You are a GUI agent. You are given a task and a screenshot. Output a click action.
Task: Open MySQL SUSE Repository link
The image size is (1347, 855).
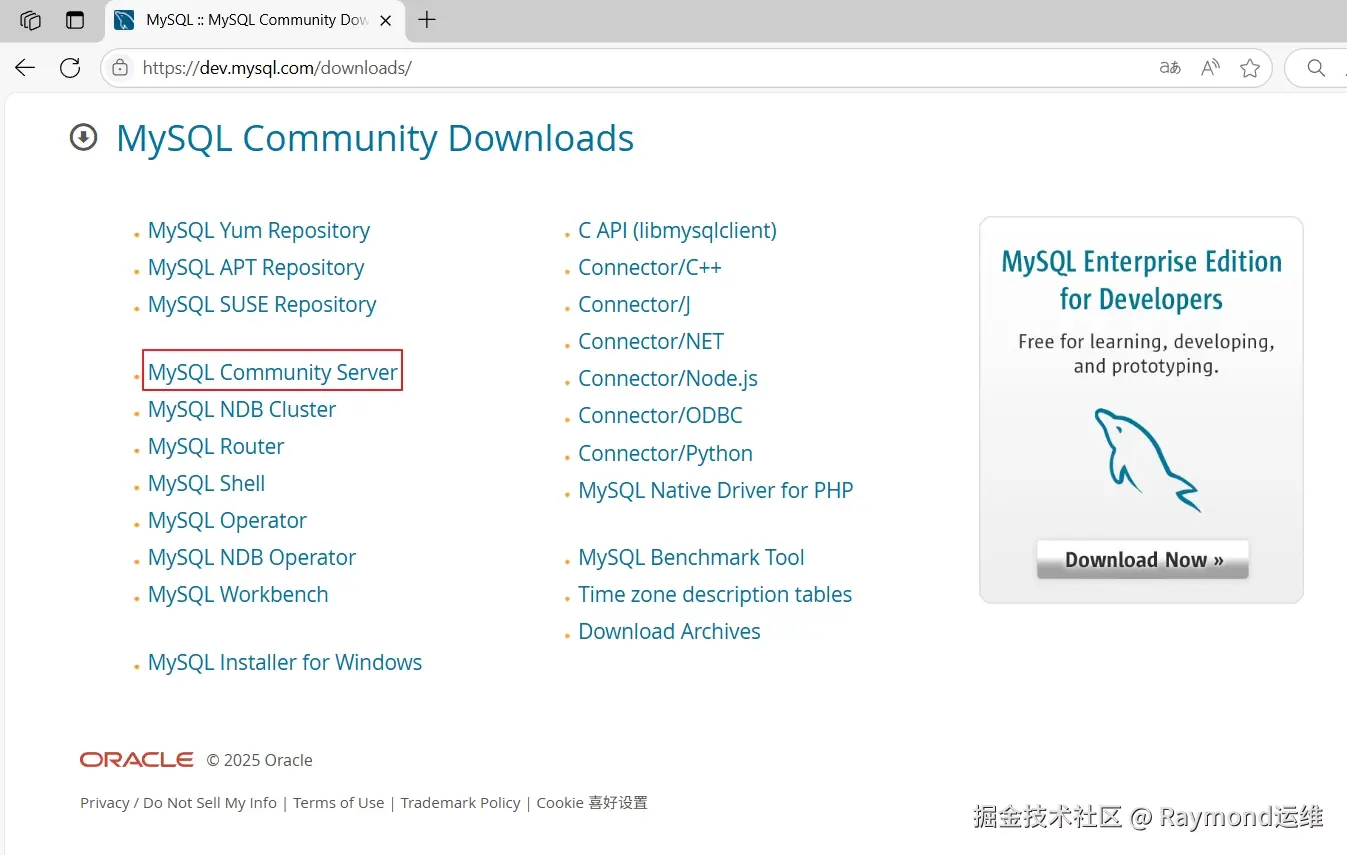262,305
